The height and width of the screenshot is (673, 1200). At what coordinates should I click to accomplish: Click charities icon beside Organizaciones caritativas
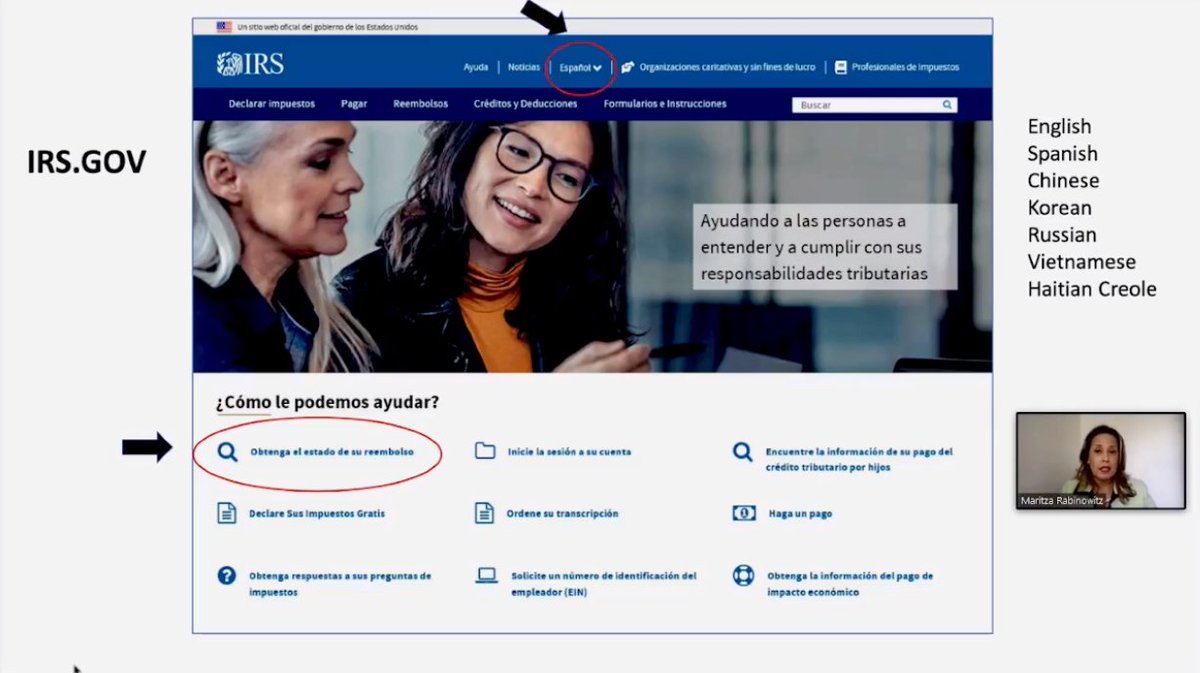coord(627,67)
